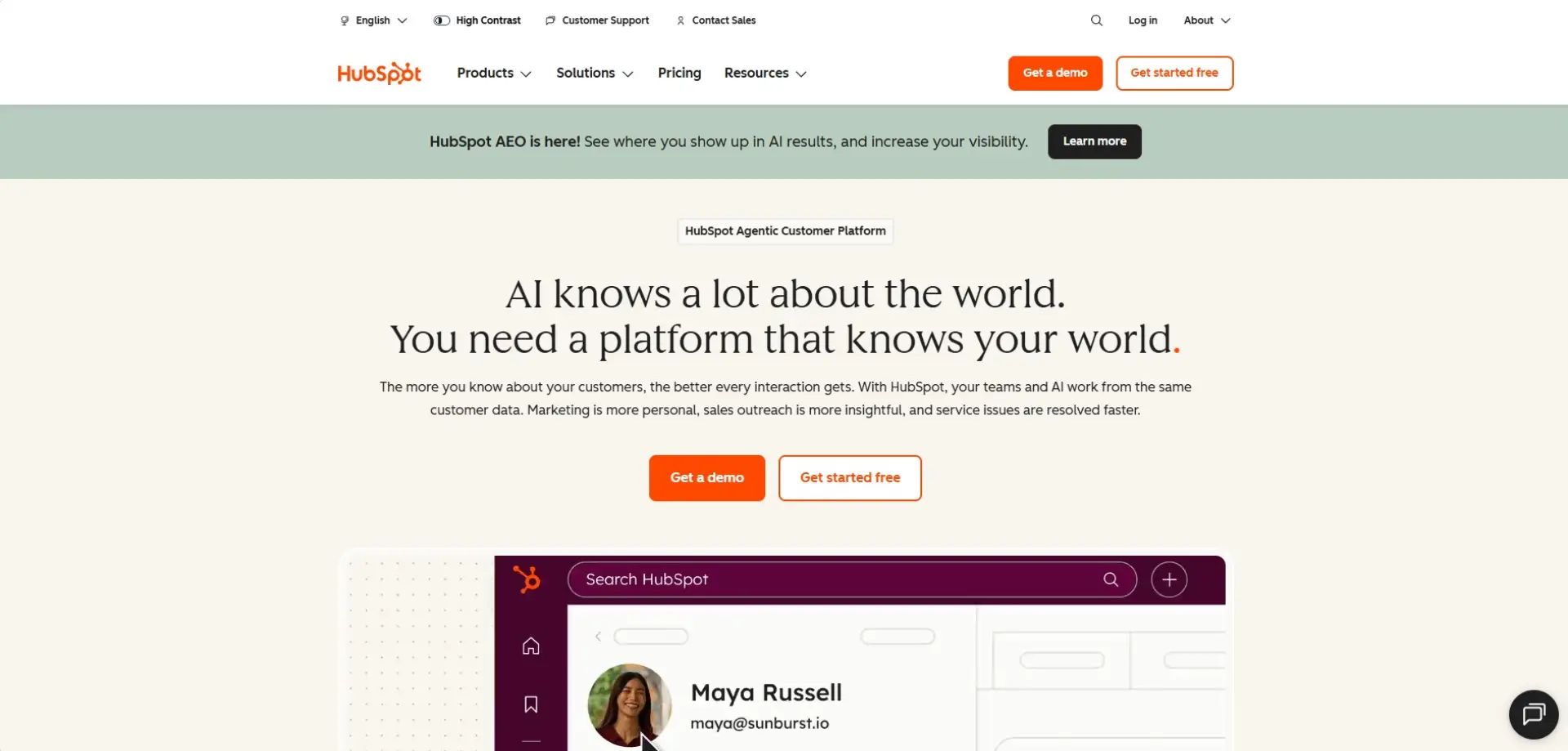The image size is (1568, 751).
Task: Click the header Get started free button
Action: [1174, 73]
